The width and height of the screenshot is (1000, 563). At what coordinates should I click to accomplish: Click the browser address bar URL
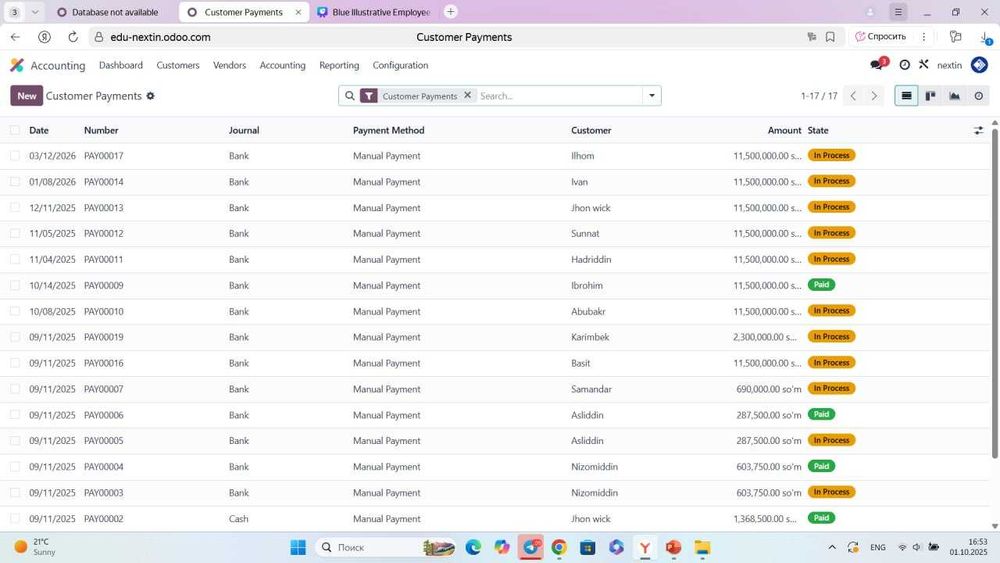click(160, 37)
